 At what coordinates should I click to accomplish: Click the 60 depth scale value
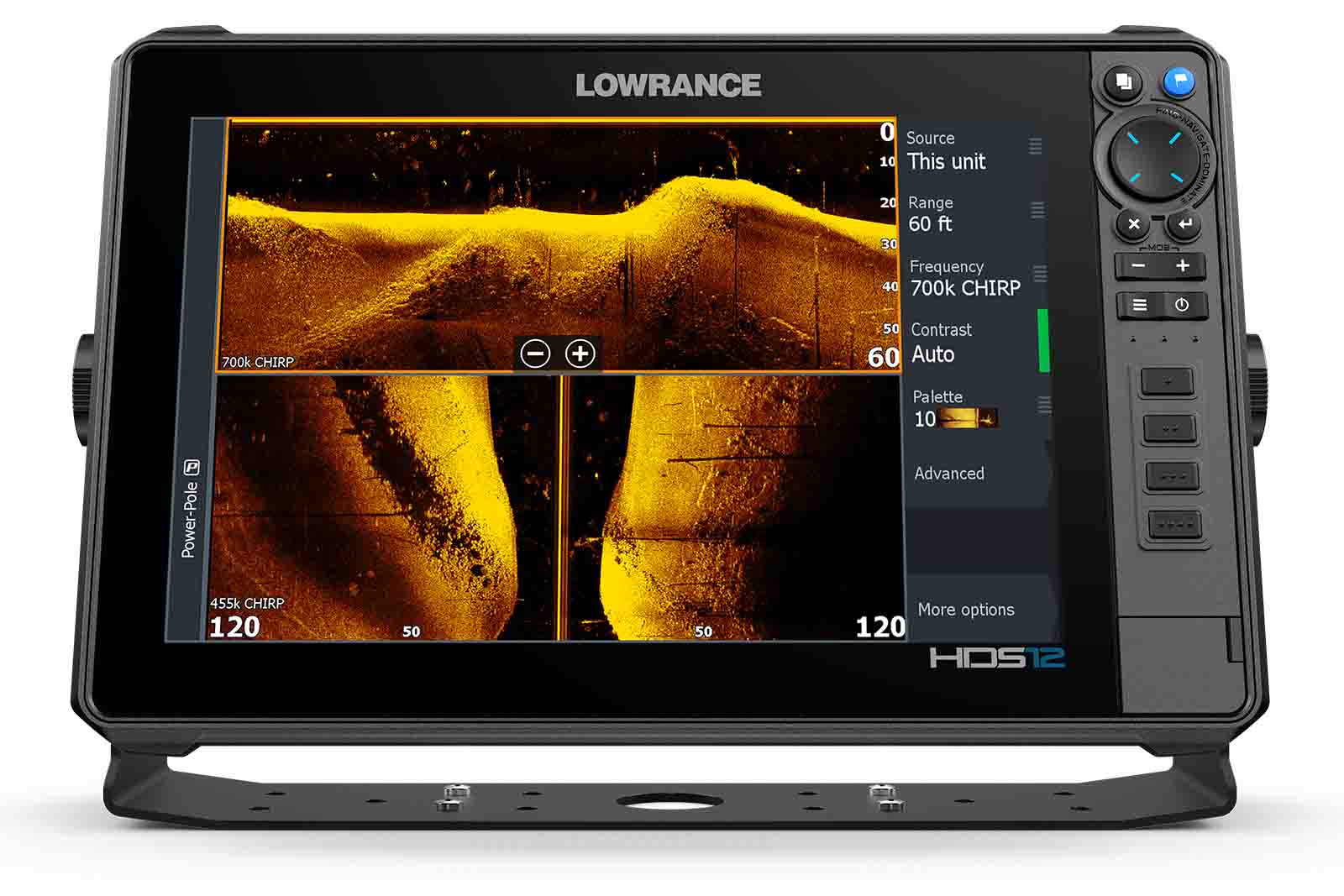883,357
